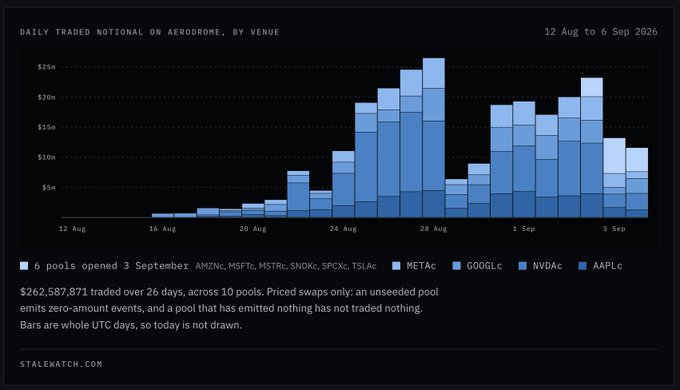This screenshot has height=390, width=680.
Task: Select the NVDAc legend label
Action: (547, 266)
